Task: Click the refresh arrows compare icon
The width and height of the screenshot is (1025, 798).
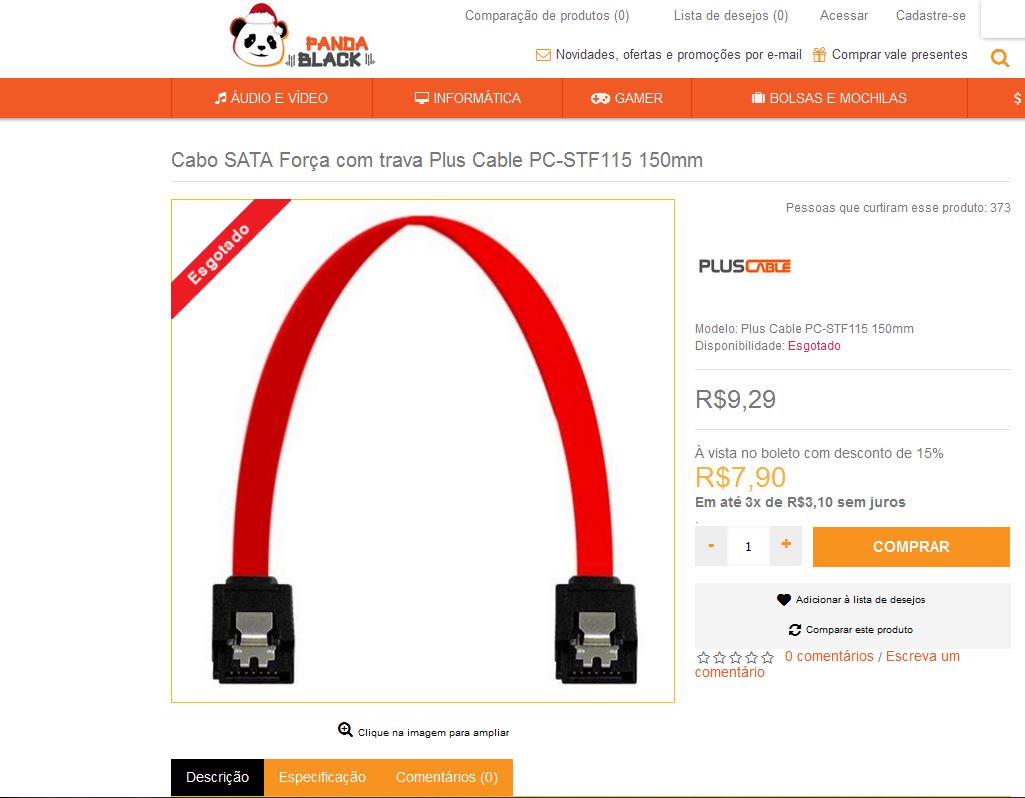Action: click(795, 629)
